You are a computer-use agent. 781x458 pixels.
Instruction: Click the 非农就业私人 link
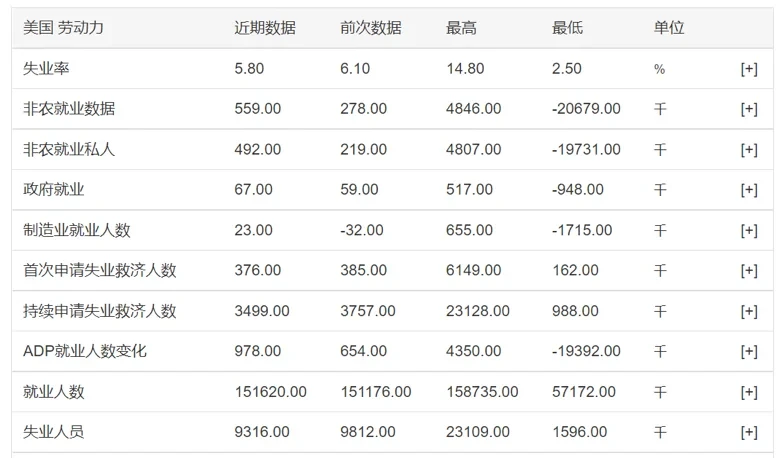pos(69,150)
